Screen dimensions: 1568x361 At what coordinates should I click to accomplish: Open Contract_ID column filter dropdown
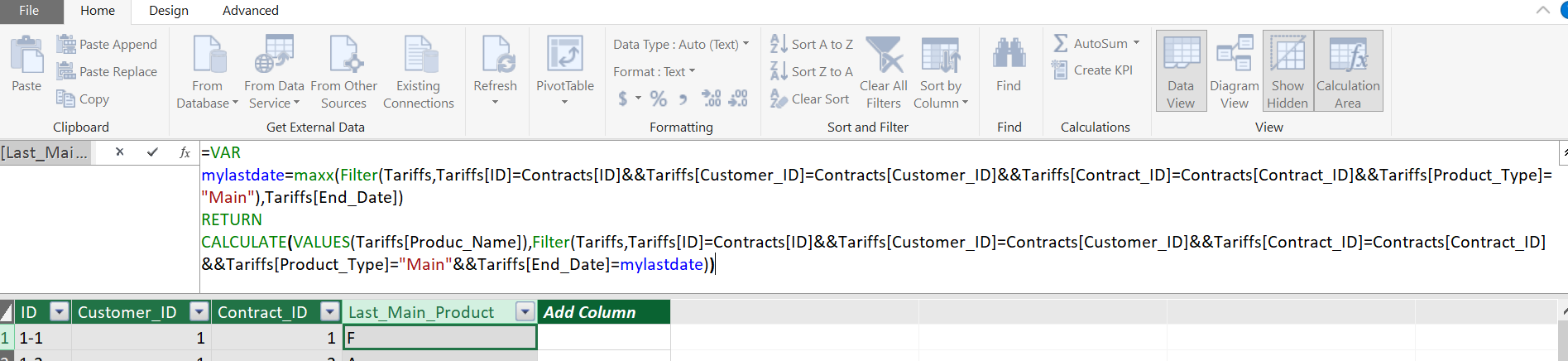pyautogui.click(x=329, y=312)
